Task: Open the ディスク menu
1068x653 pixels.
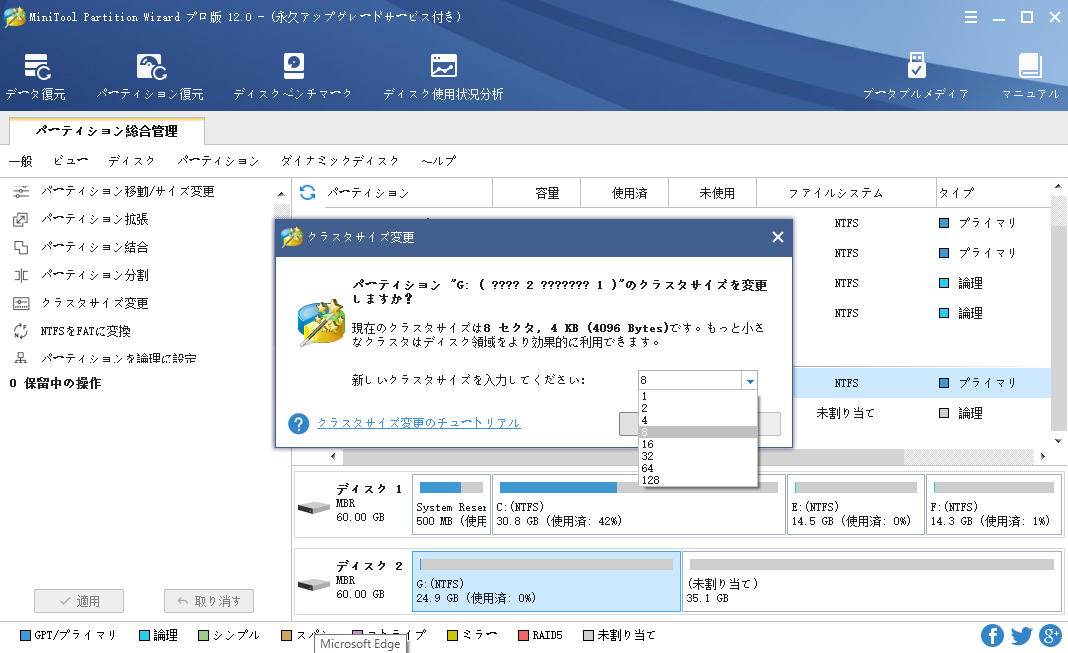Action: point(132,161)
